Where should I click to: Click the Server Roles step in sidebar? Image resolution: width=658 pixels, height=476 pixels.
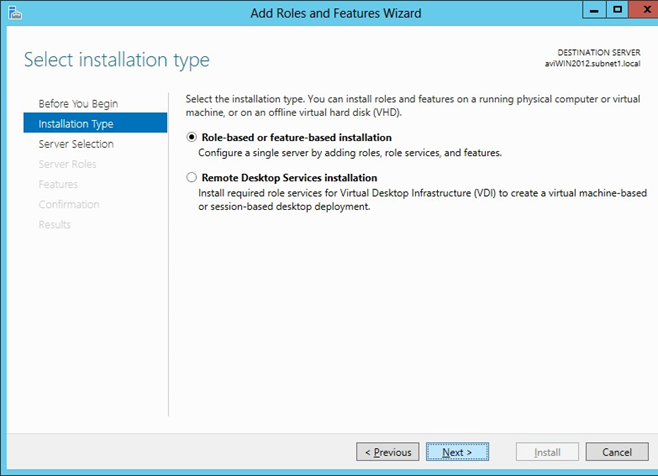[67, 164]
